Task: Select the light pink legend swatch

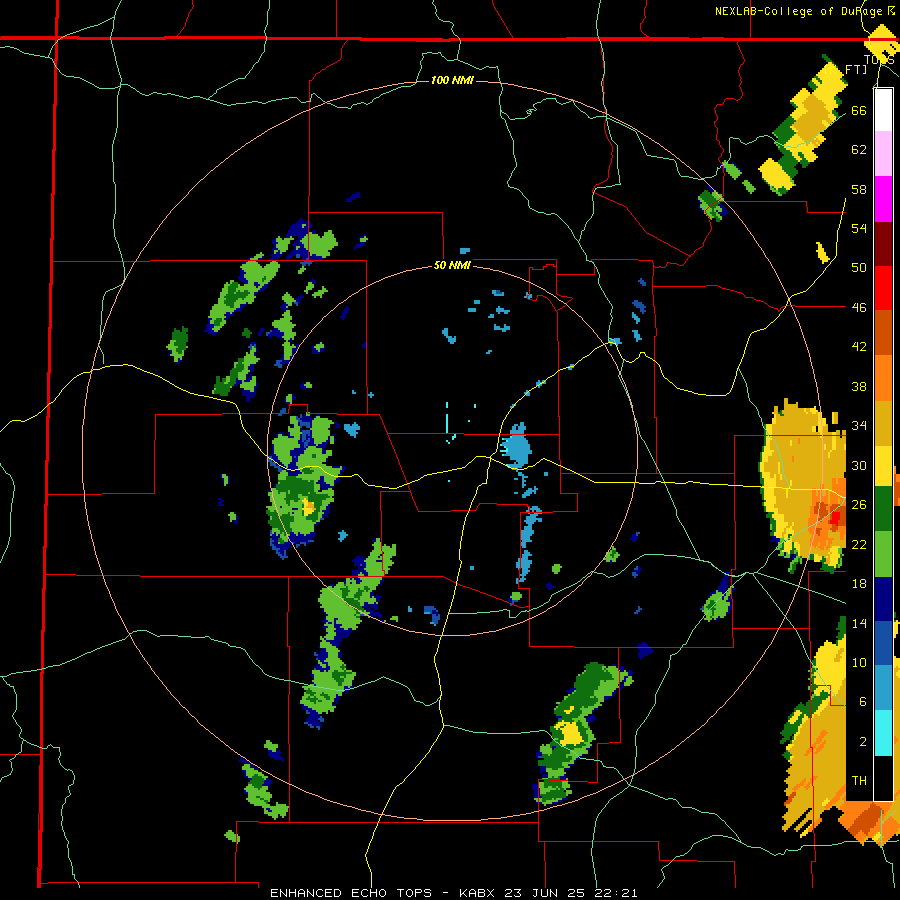Action: point(883,154)
